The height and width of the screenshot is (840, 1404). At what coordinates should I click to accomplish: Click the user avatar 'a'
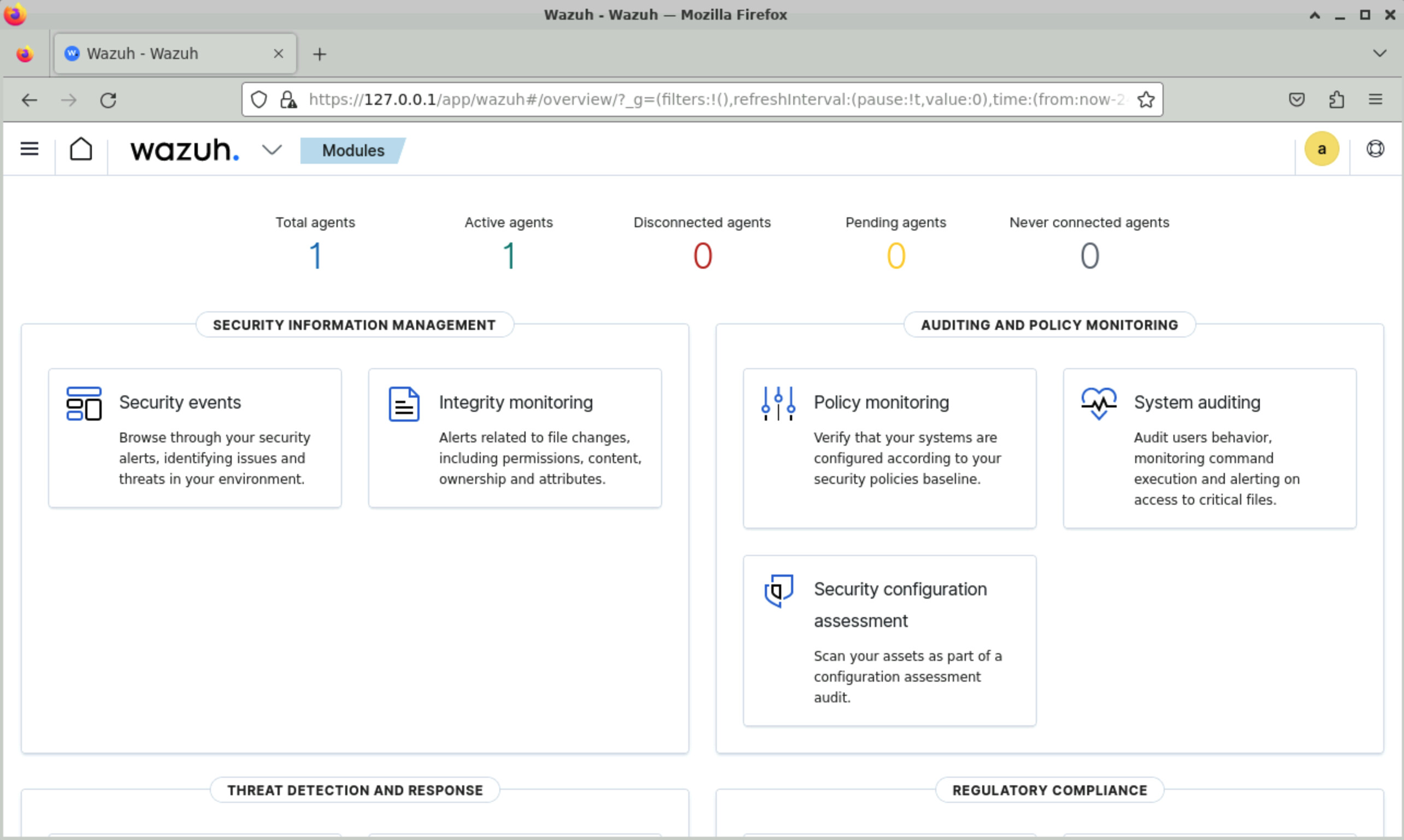tap(1322, 149)
